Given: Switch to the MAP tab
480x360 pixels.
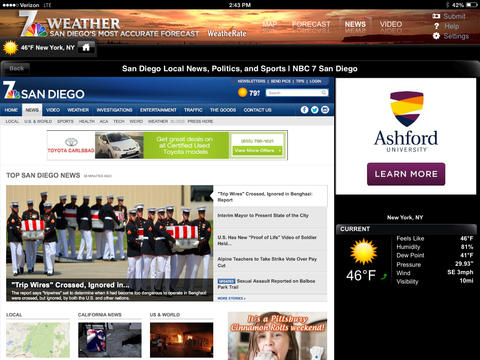Looking at the screenshot, I should click(x=269, y=24).
